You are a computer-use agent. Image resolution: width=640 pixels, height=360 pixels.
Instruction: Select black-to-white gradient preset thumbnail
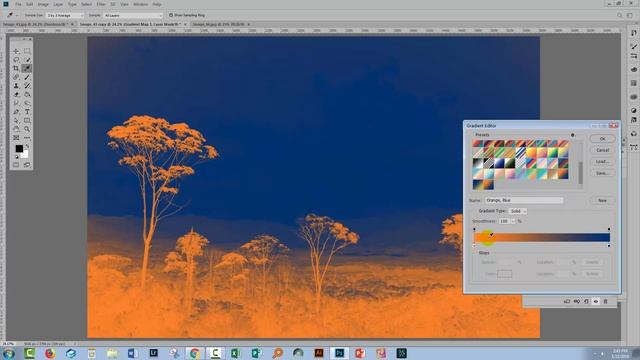pyautogui.click(x=478, y=163)
